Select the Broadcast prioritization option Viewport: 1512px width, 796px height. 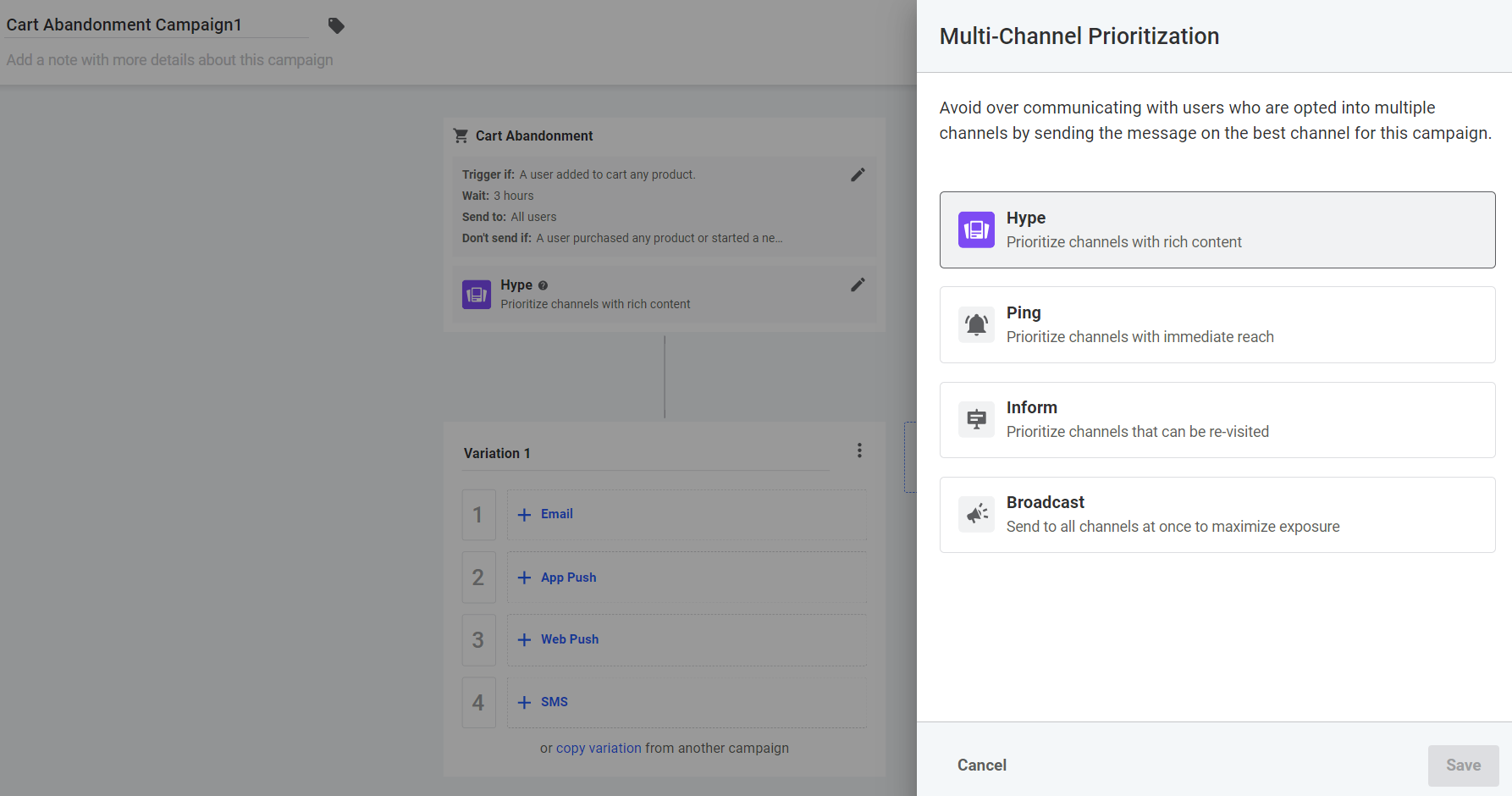point(1217,514)
